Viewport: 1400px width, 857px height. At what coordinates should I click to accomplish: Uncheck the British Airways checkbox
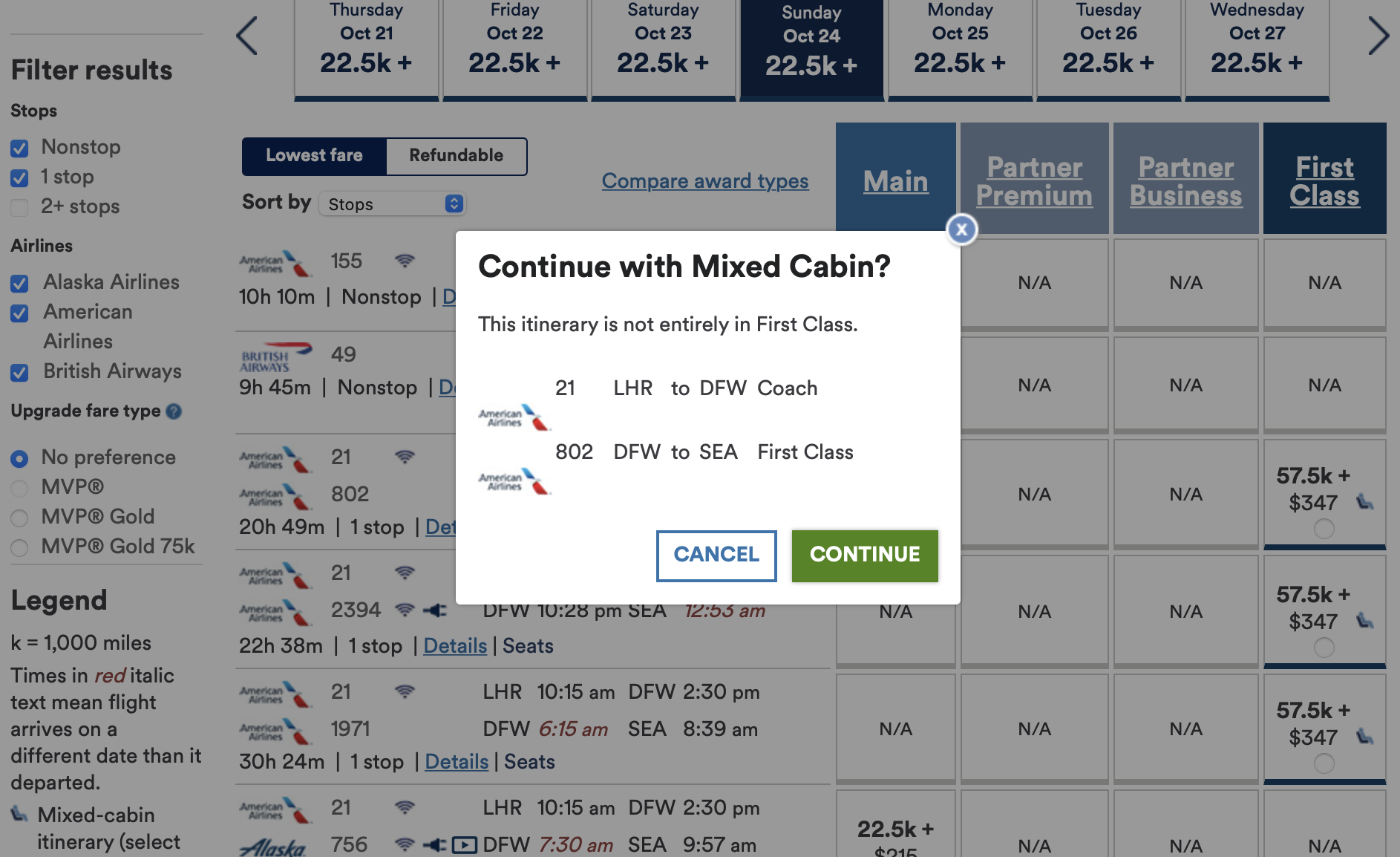coord(20,372)
